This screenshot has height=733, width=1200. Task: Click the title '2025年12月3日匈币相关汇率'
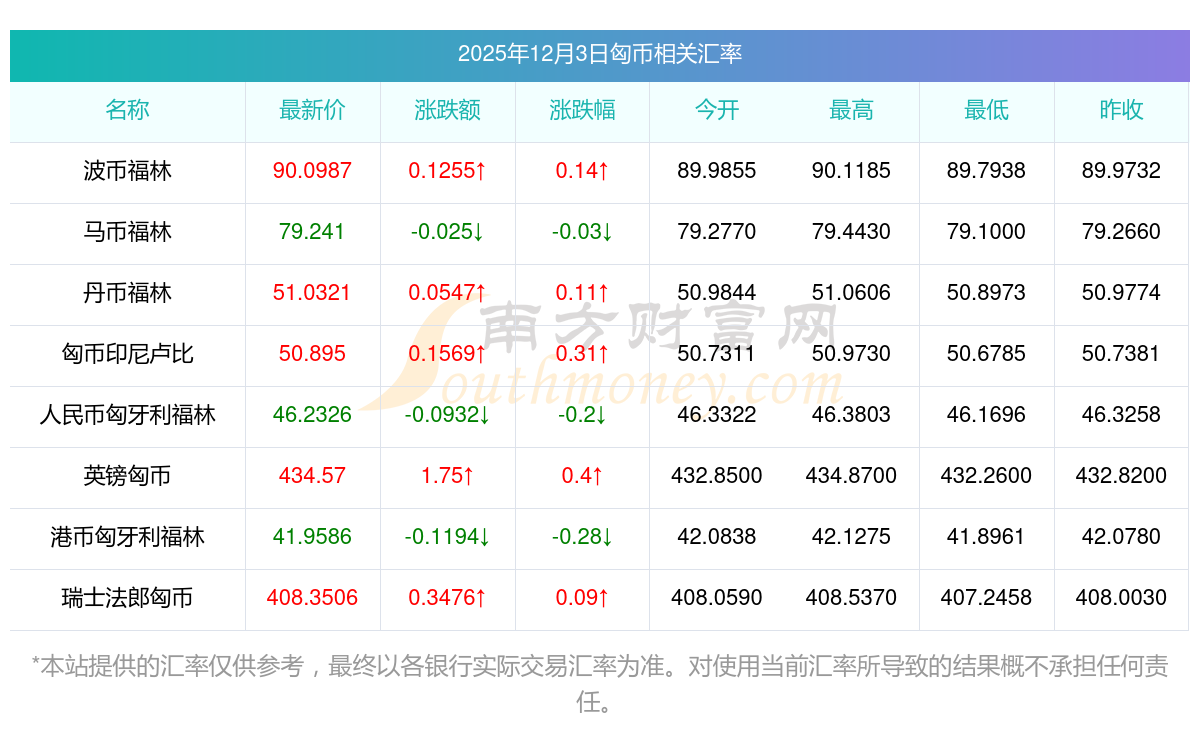[600, 54]
